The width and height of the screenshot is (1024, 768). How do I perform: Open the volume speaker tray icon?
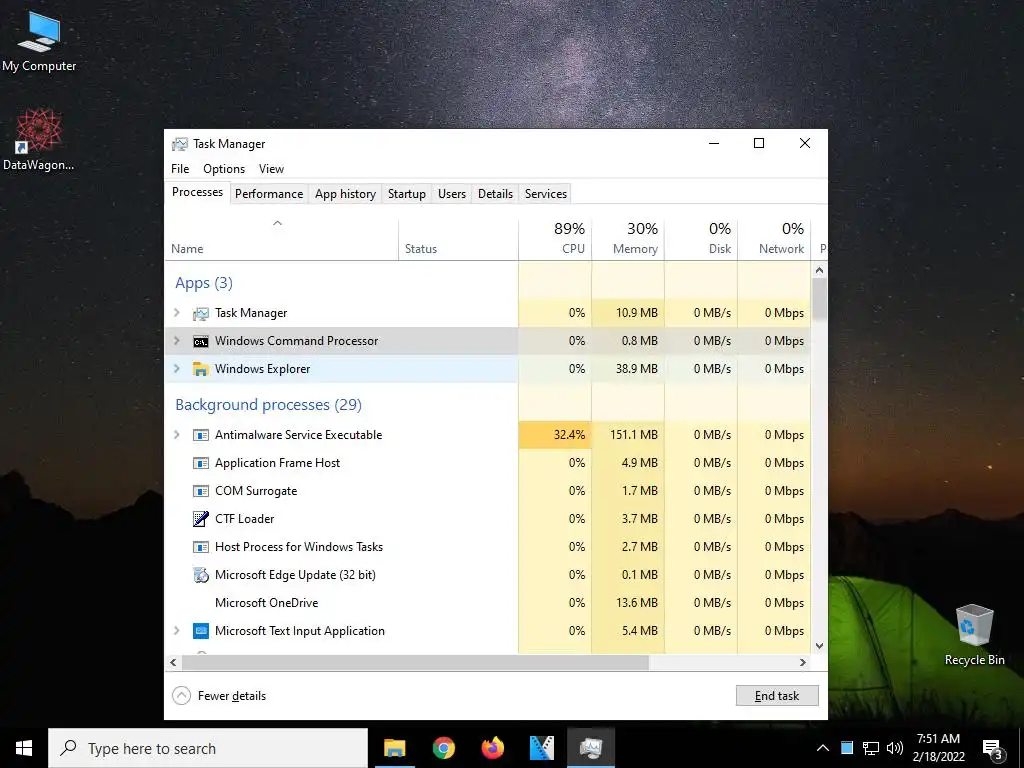point(895,748)
